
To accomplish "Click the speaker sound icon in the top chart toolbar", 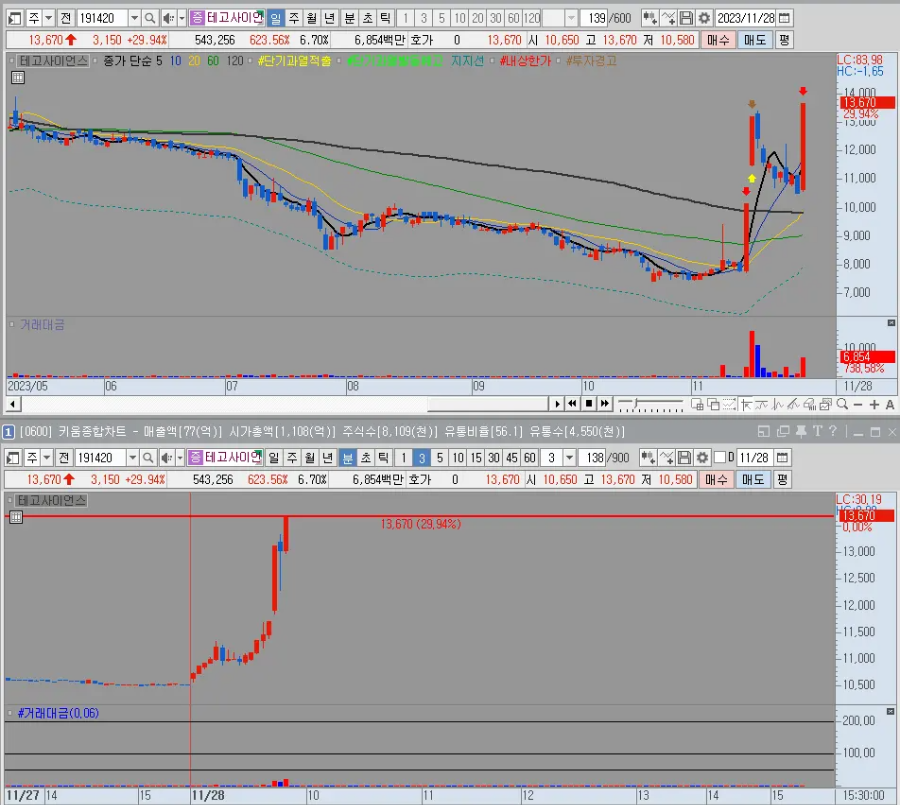I will pyautogui.click(x=168, y=18).
